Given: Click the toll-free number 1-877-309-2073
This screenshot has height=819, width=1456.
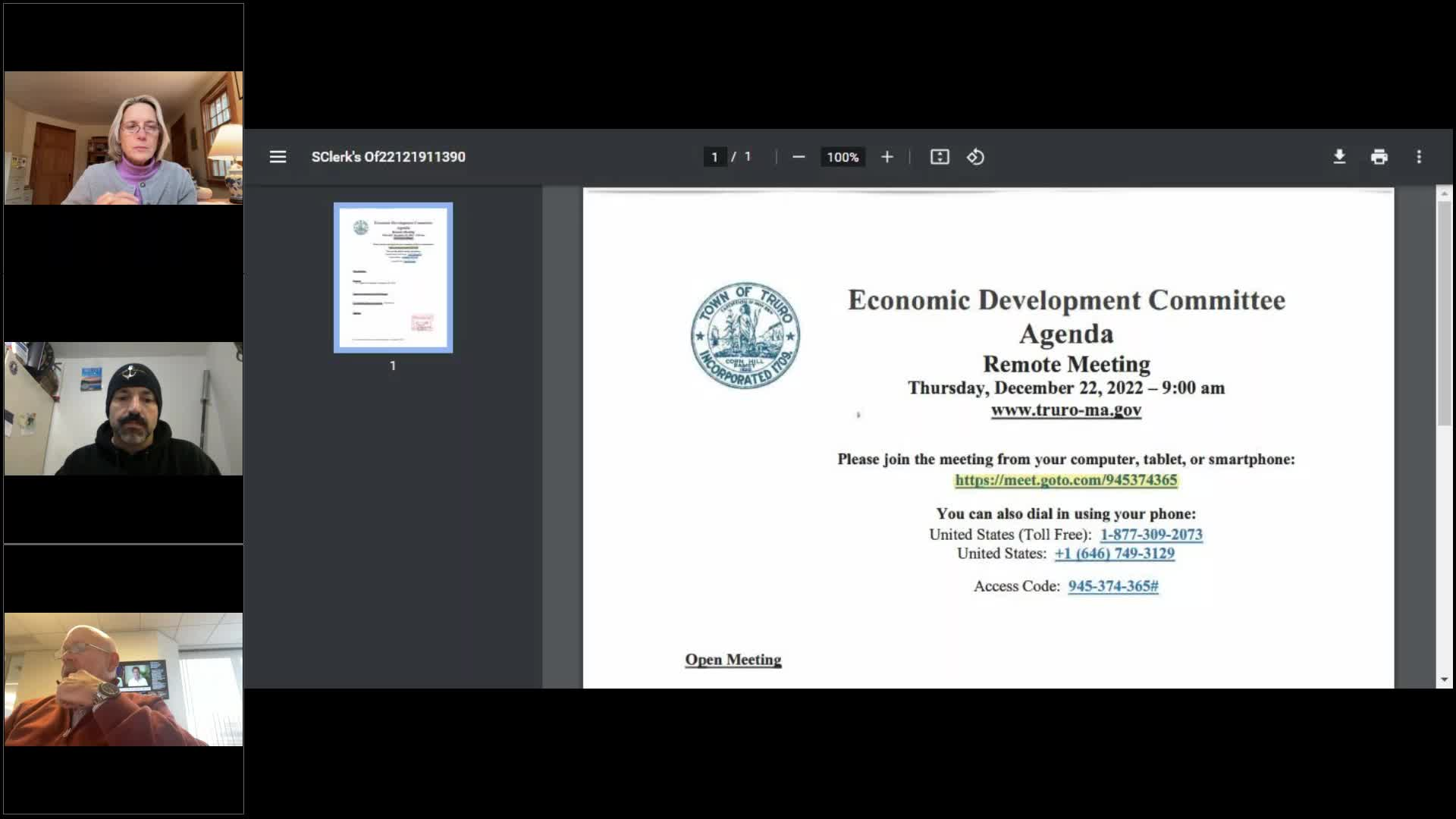Looking at the screenshot, I should pyautogui.click(x=1150, y=535).
